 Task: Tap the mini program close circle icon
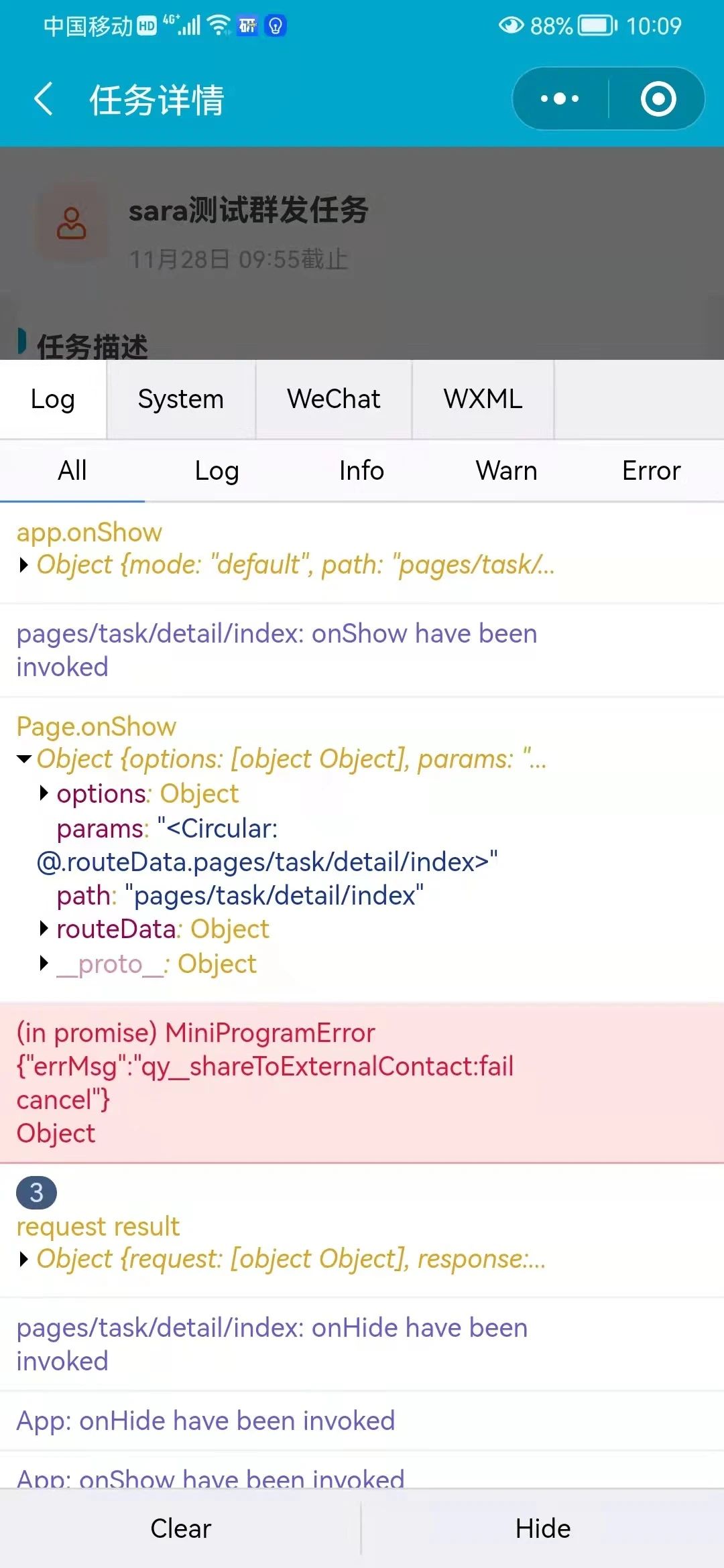[x=658, y=99]
